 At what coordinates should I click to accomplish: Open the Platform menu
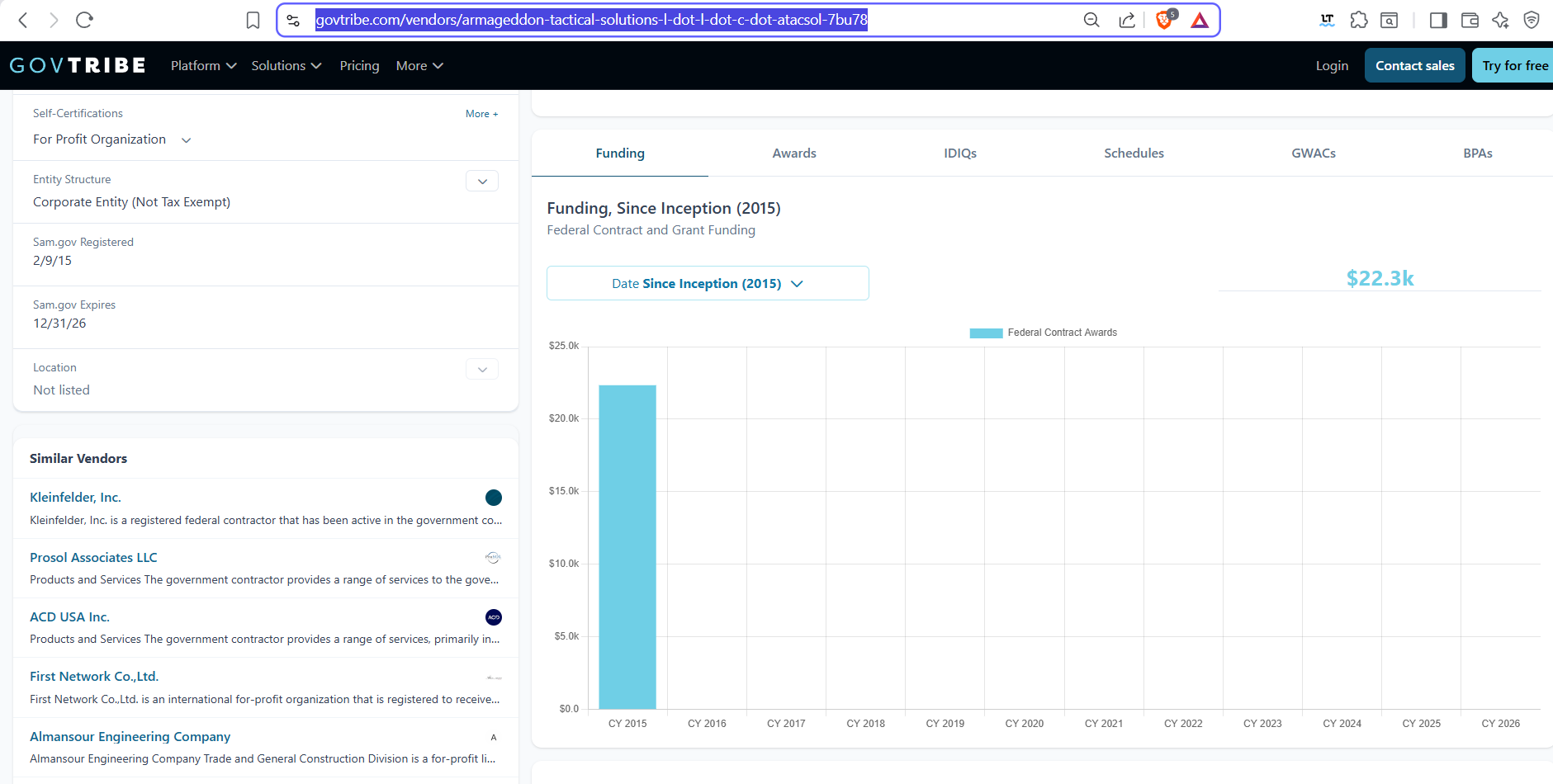(203, 65)
